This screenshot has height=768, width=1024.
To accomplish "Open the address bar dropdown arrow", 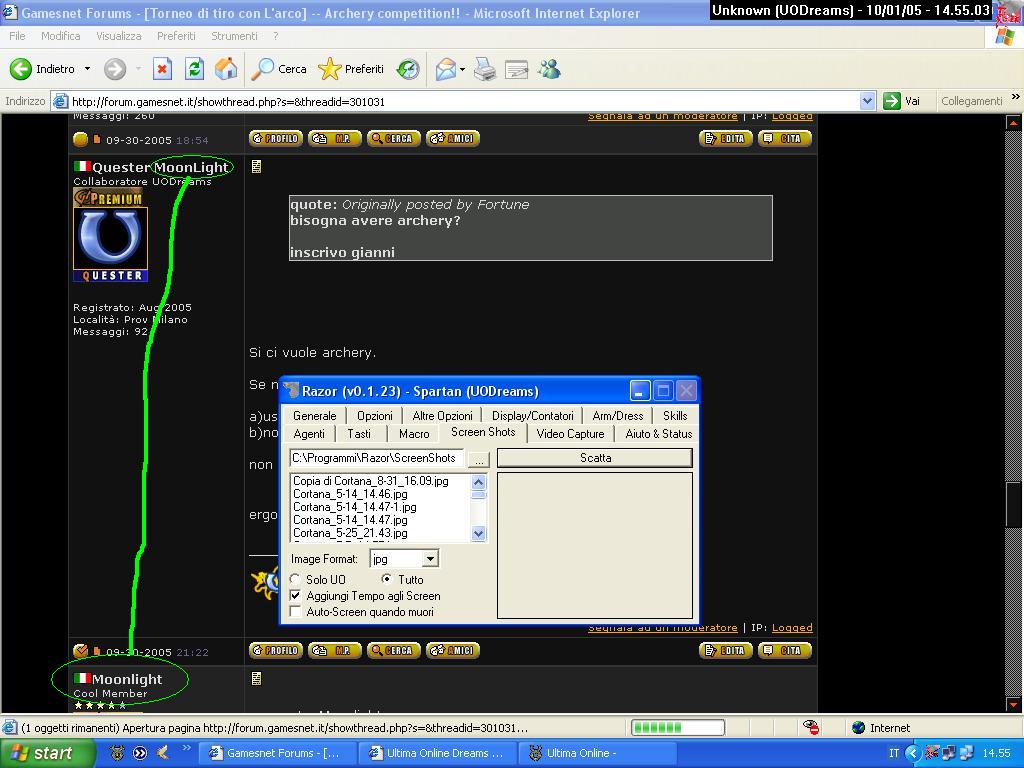I will (867, 101).
